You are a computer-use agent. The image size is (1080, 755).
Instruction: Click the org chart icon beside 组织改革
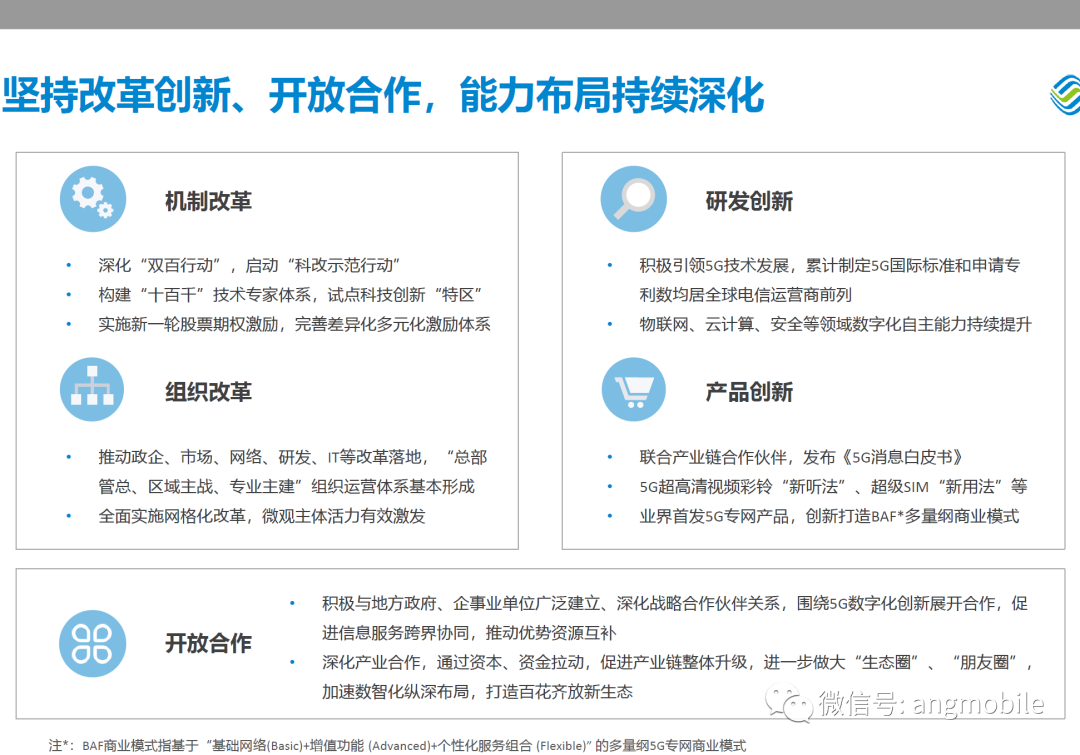coord(92,390)
